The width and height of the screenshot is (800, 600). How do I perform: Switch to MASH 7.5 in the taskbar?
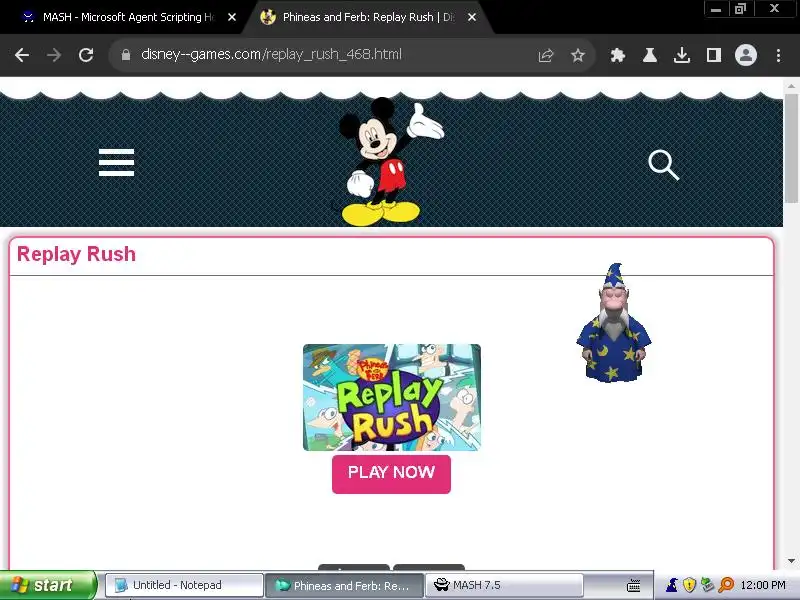[504, 585]
